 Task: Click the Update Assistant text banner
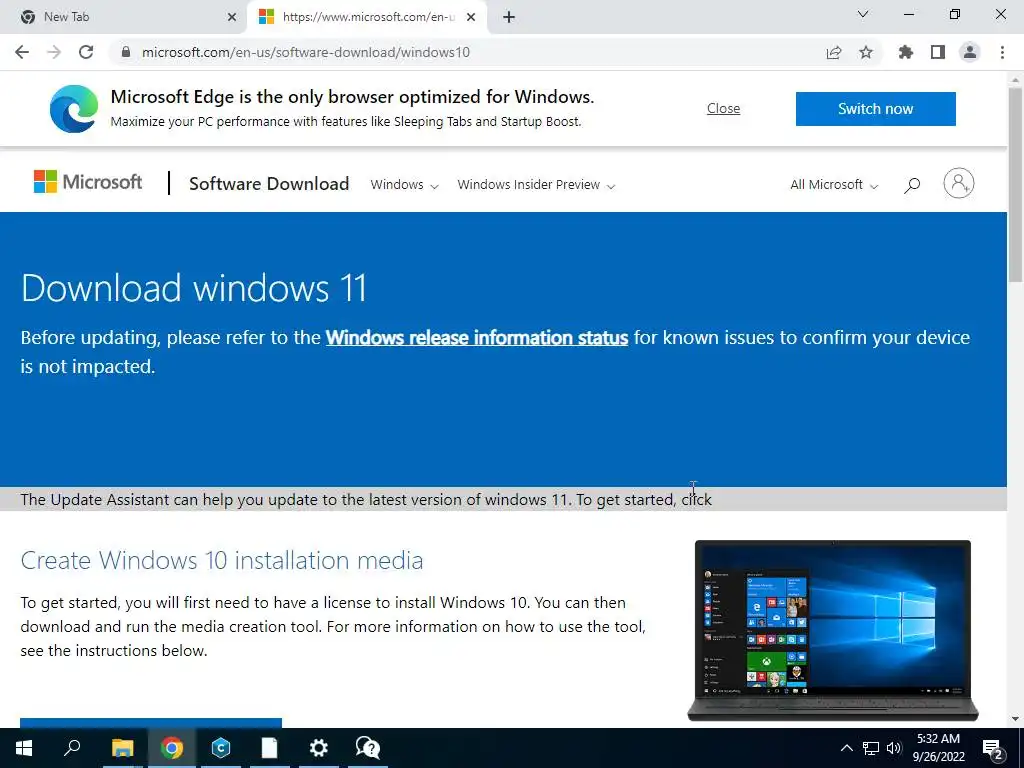(x=366, y=500)
